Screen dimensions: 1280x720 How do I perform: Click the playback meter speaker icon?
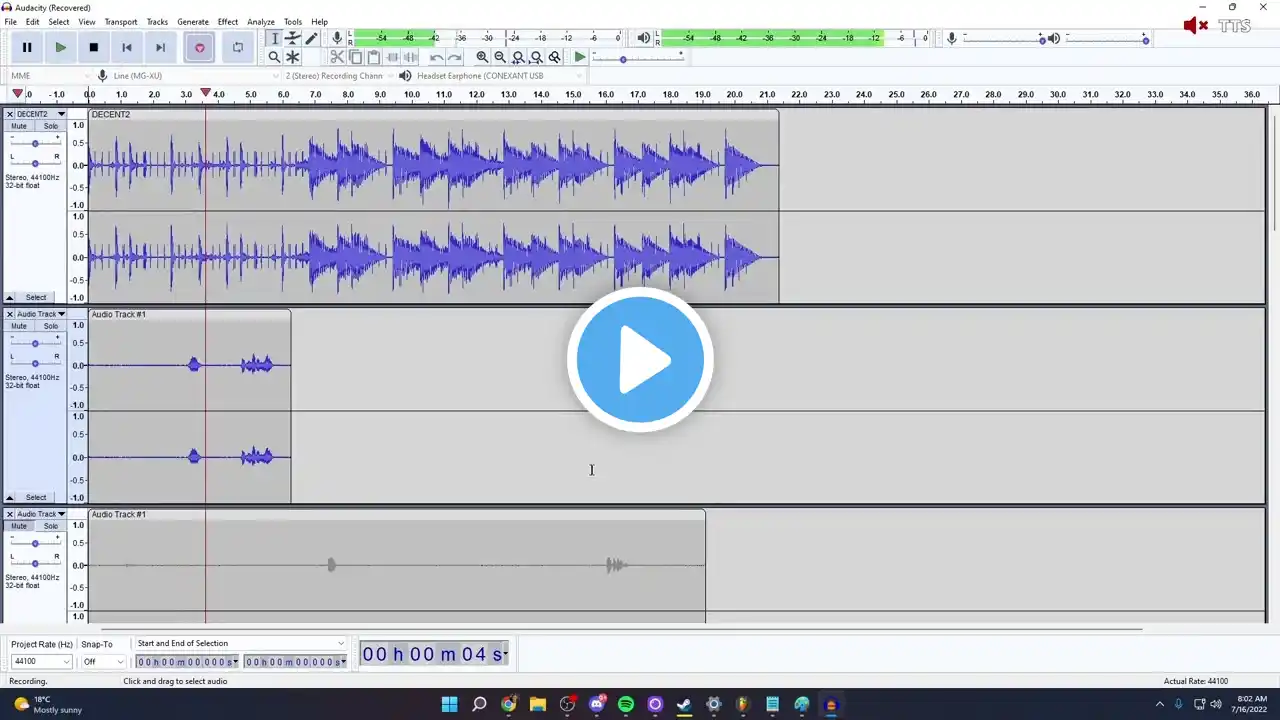[x=644, y=38]
